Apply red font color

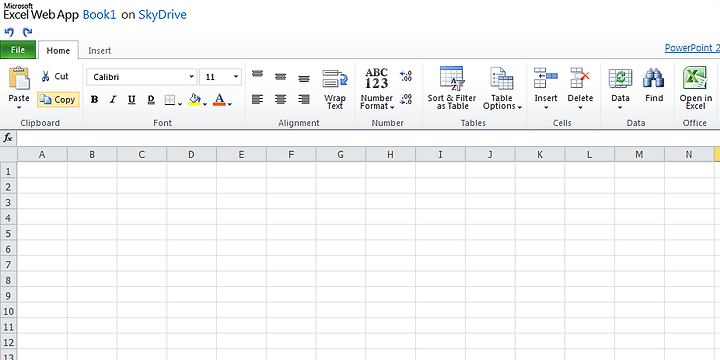[x=219, y=100]
